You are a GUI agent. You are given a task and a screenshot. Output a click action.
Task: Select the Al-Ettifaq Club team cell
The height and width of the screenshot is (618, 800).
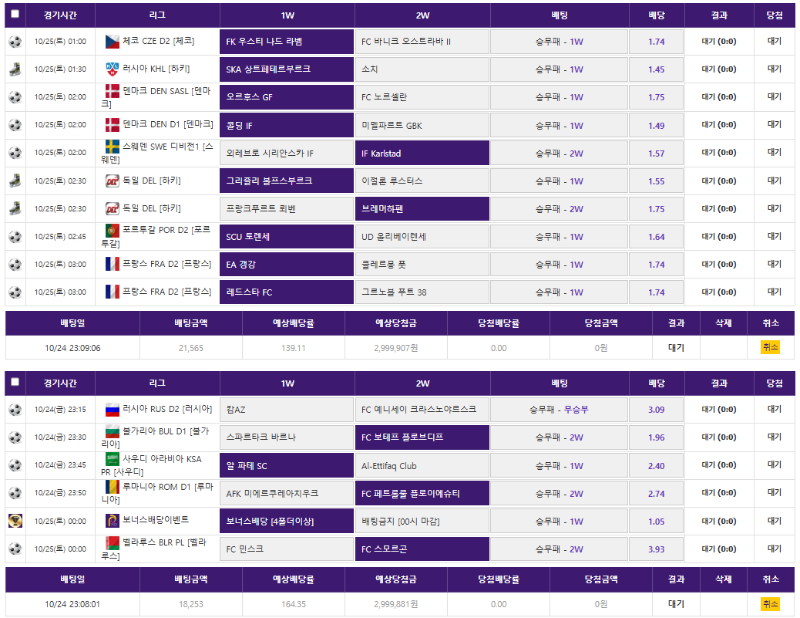(x=423, y=465)
